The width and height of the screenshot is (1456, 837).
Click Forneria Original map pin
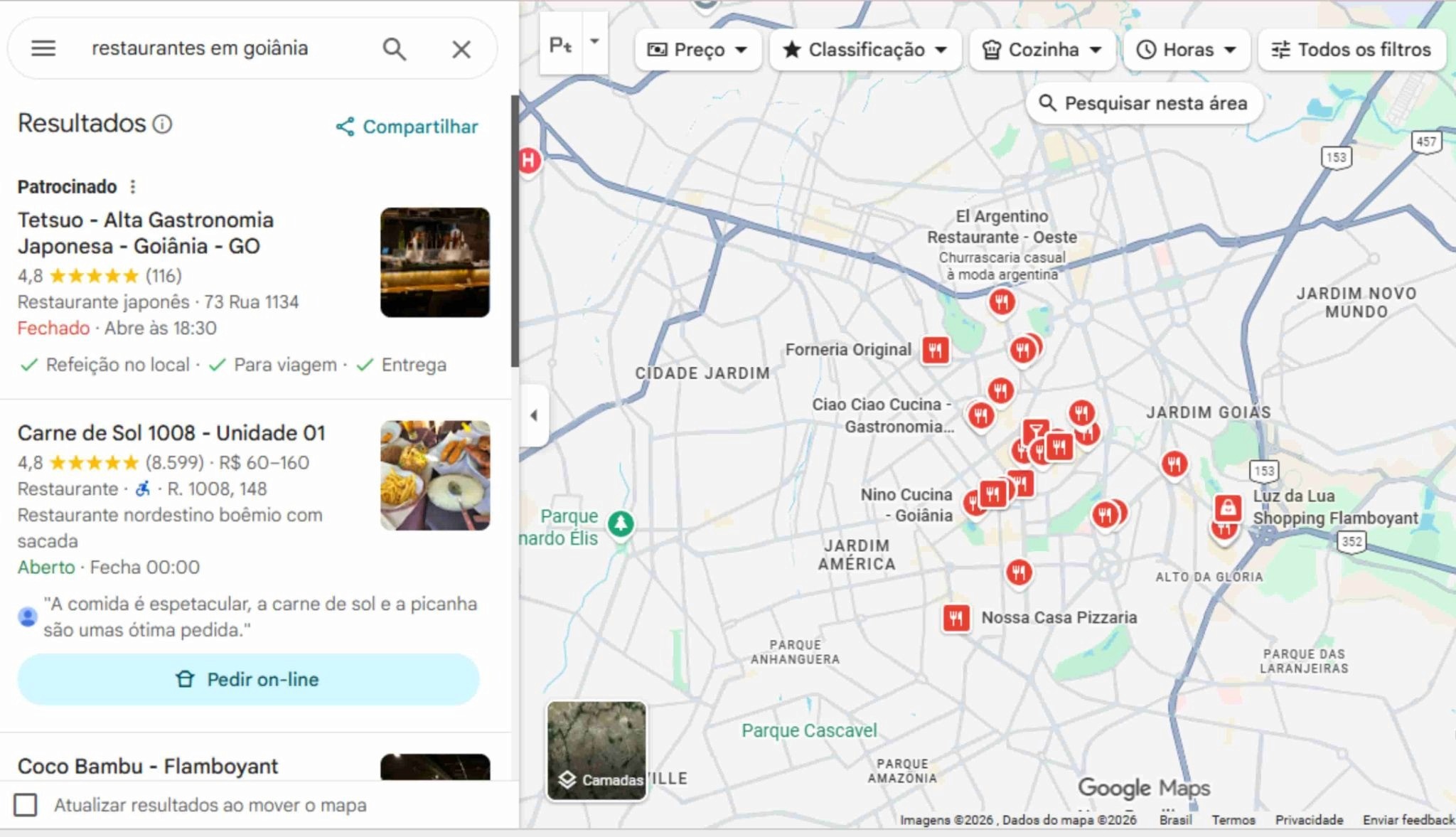point(936,350)
